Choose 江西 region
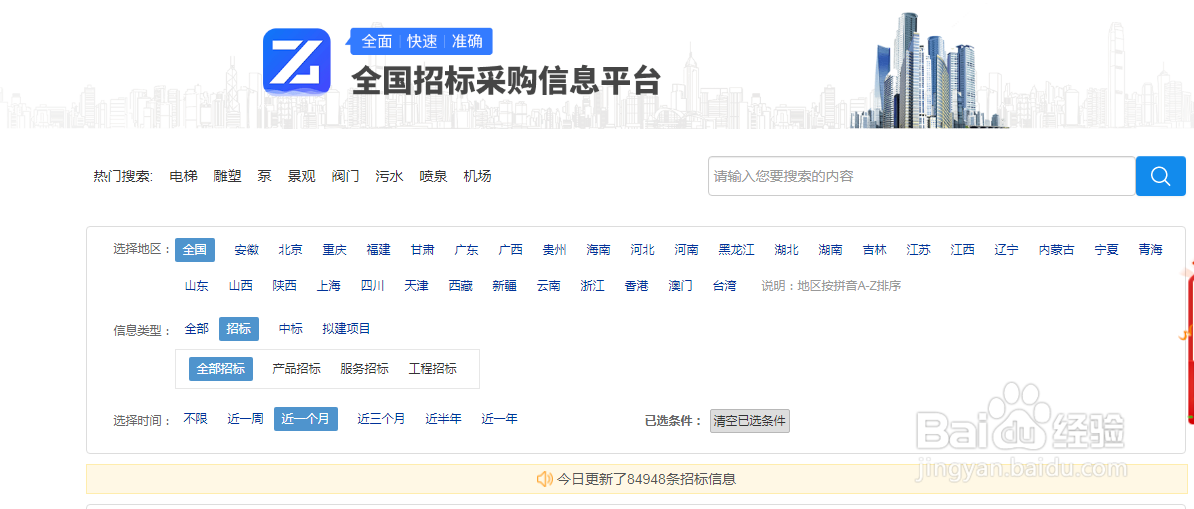The width and height of the screenshot is (1194, 509). coord(963,250)
